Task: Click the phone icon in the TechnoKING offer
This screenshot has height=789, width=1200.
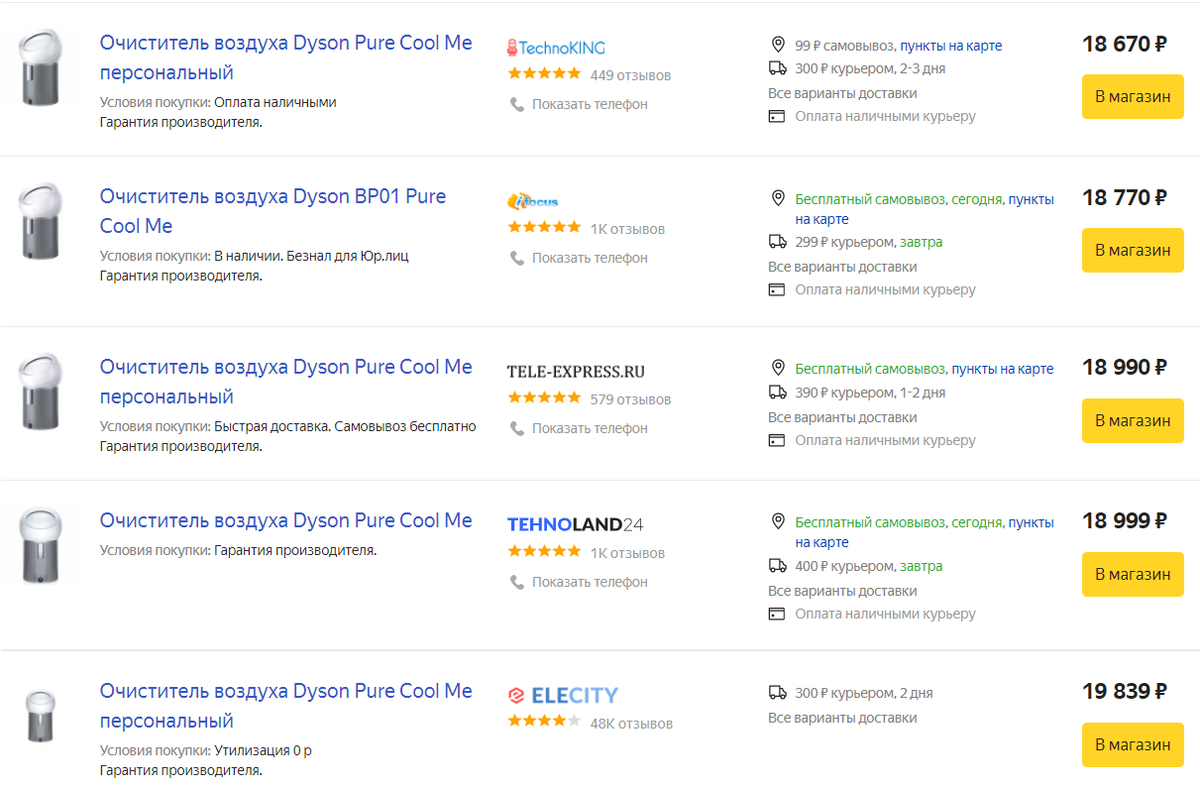Action: point(517,104)
